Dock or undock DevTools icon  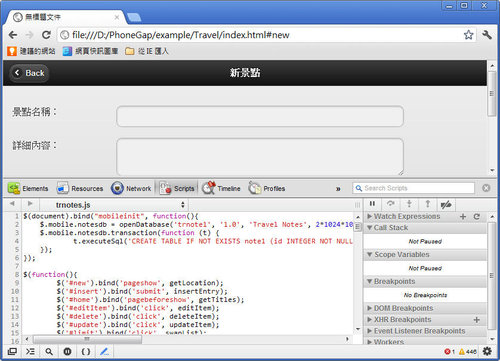pyautogui.click(x=12, y=351)
